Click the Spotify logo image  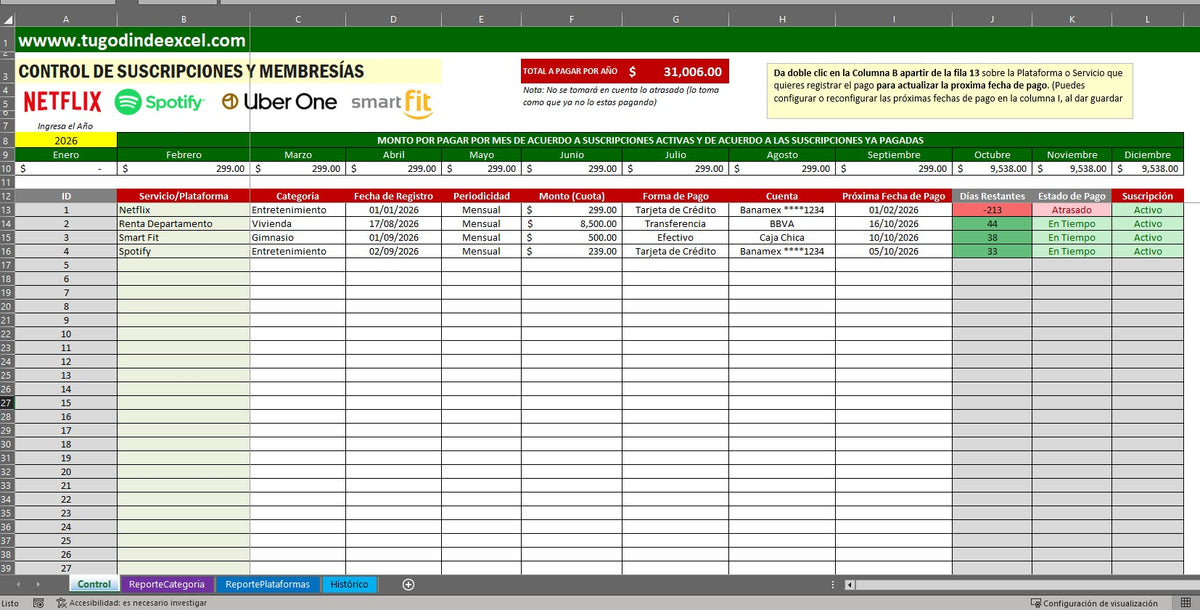pyautogui.click(x=160, y=101)
